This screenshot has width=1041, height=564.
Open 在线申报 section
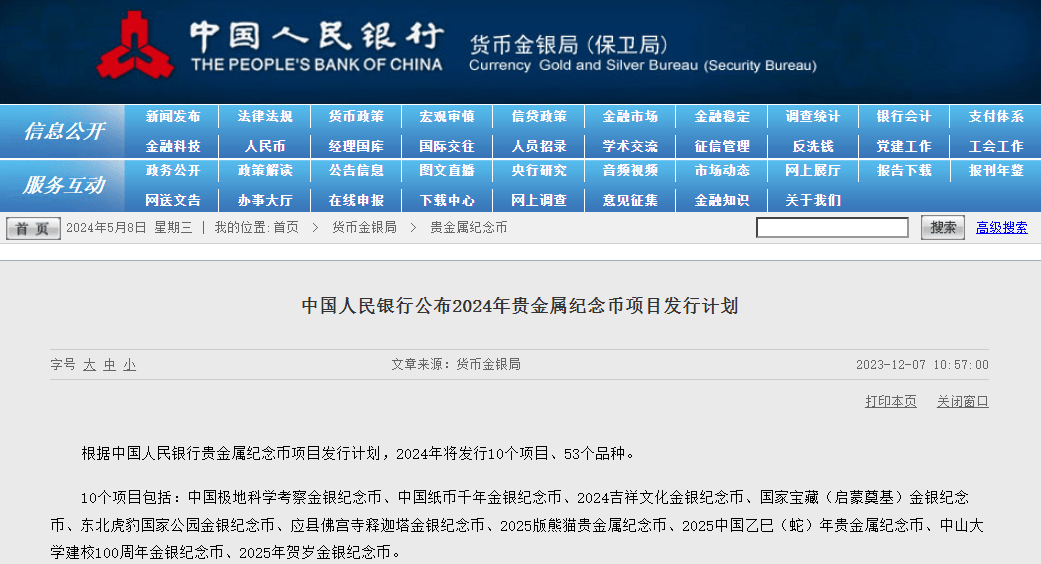[356, 200]
